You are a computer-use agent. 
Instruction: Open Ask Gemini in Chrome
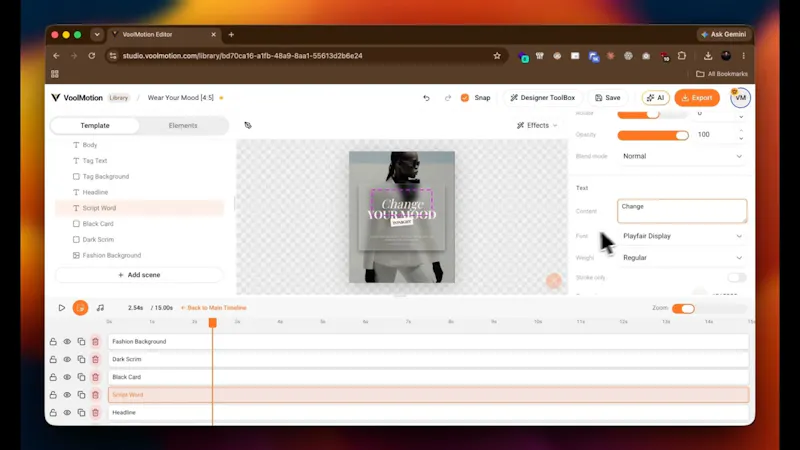[x=724, y=35]
